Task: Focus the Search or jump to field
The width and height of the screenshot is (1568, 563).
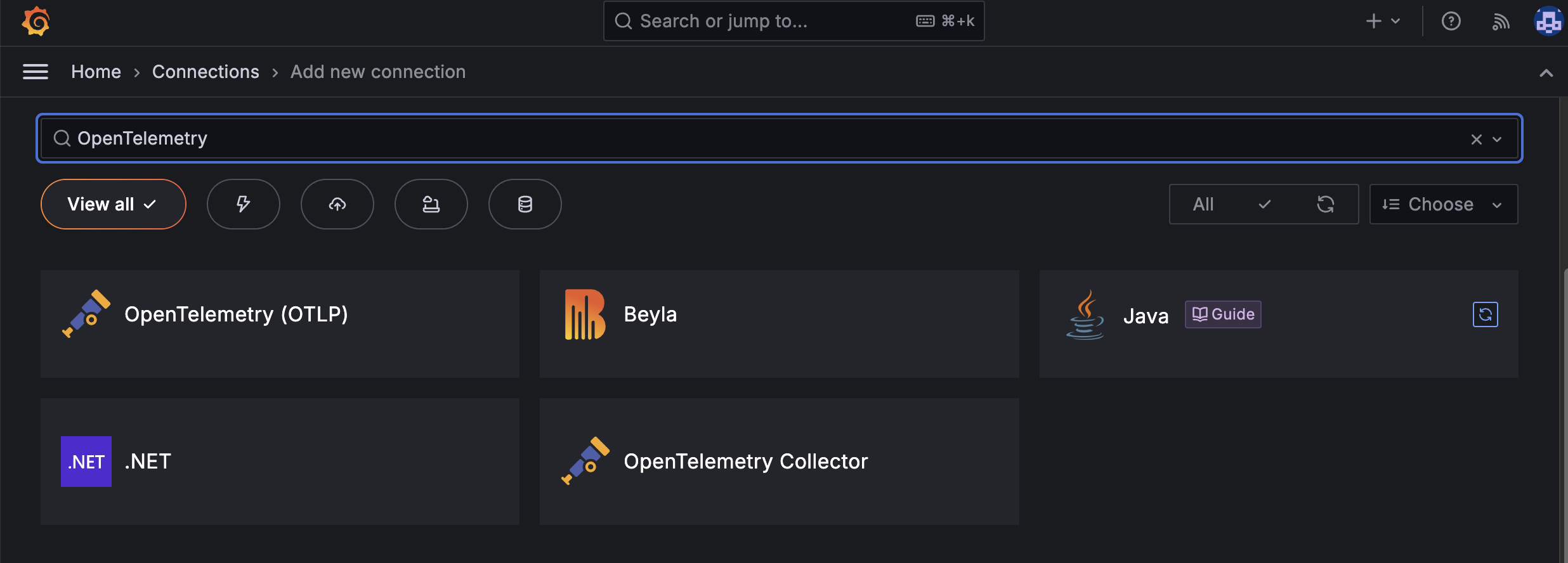Action: tap(793, 22)
